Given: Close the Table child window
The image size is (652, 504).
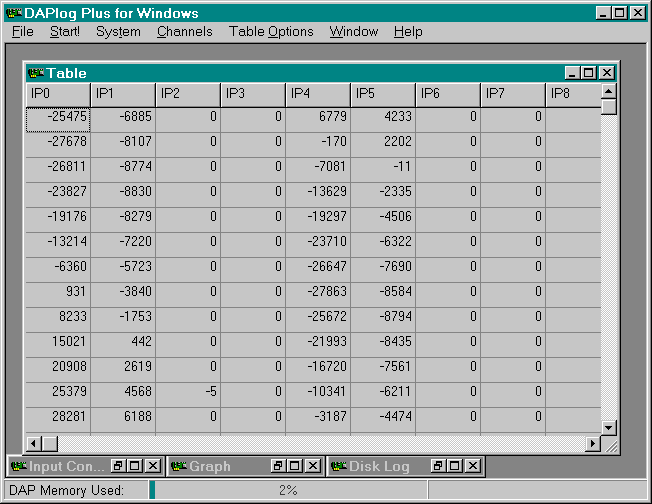Looking at the screenshot, I should click(x=607, y=73).
